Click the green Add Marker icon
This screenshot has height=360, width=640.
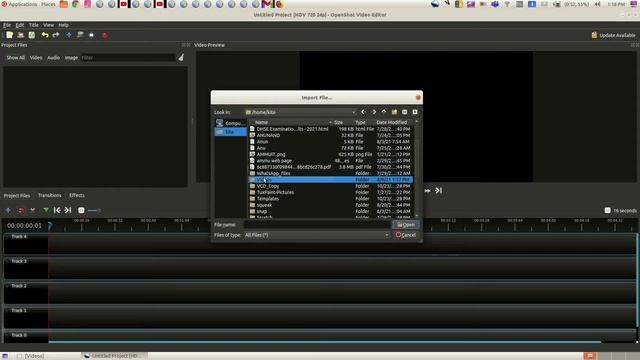pos(46,210)
